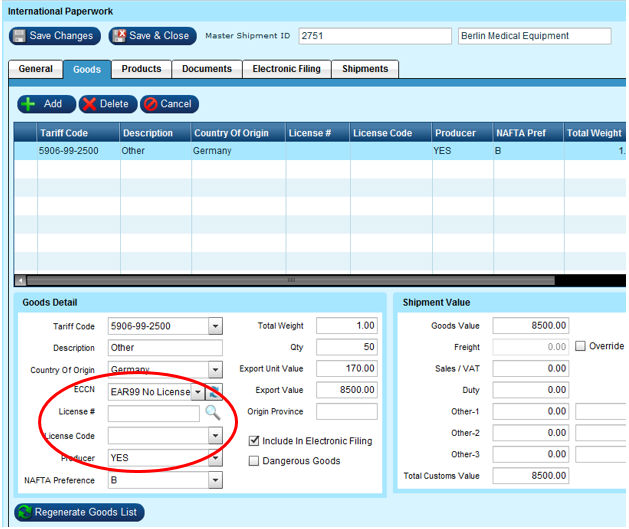Click the red Cancel circle icon
The height and width of the screenshot is (529, 629).
[150, 104]
